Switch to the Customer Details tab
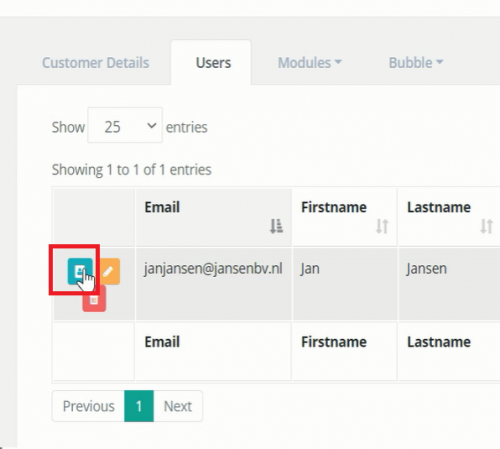This screenshot has width=500, height=449. coord(95,63)
